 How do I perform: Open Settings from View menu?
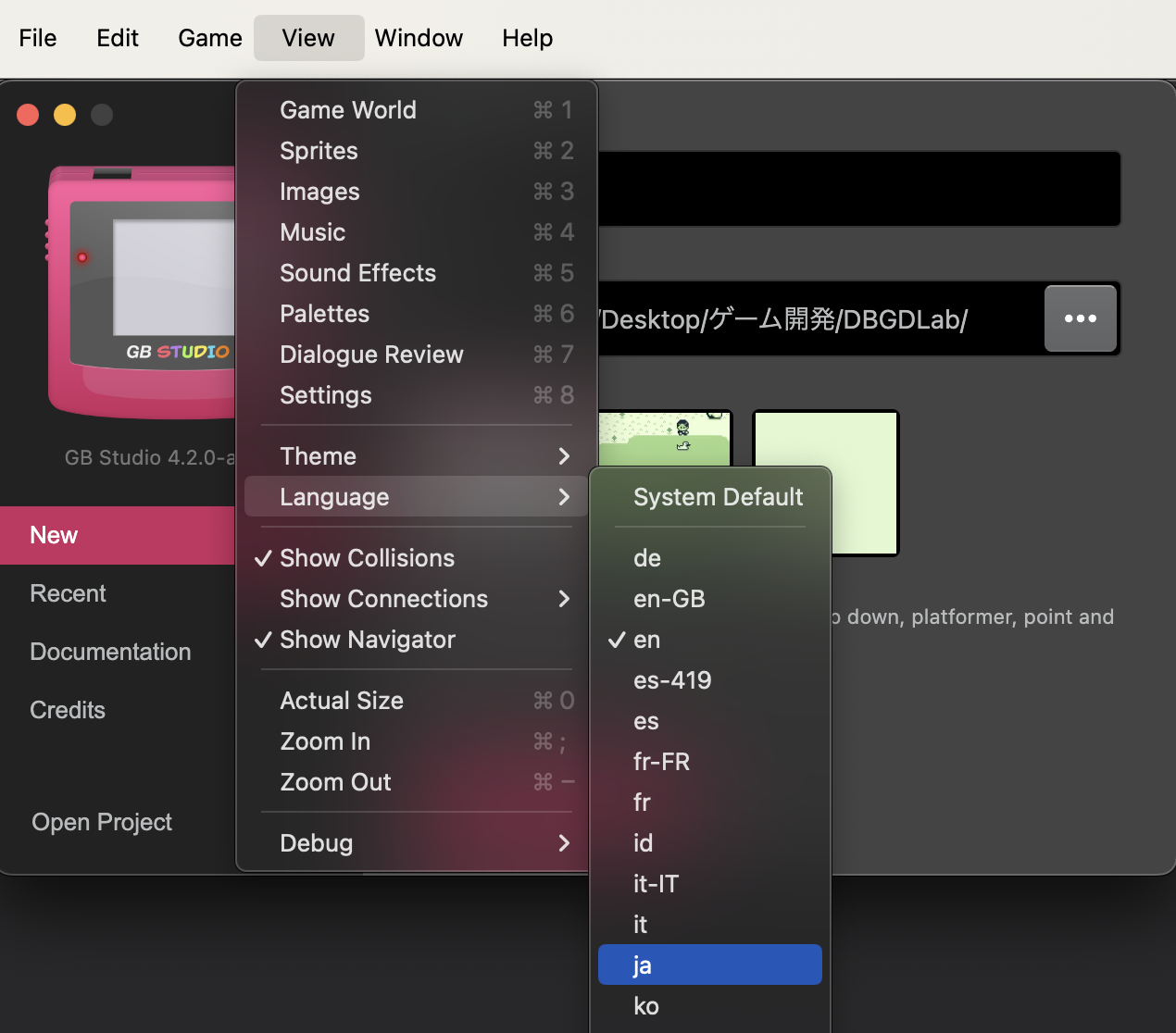[x=417, y=395]
